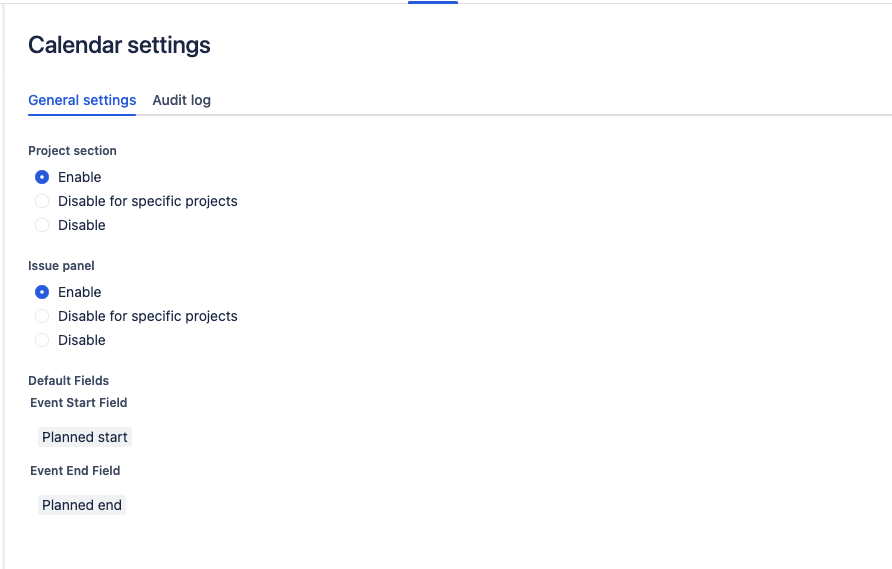Click the Default Fields heading
The width and height of the screenshot is (892, 569).
[x=68, y=381]
